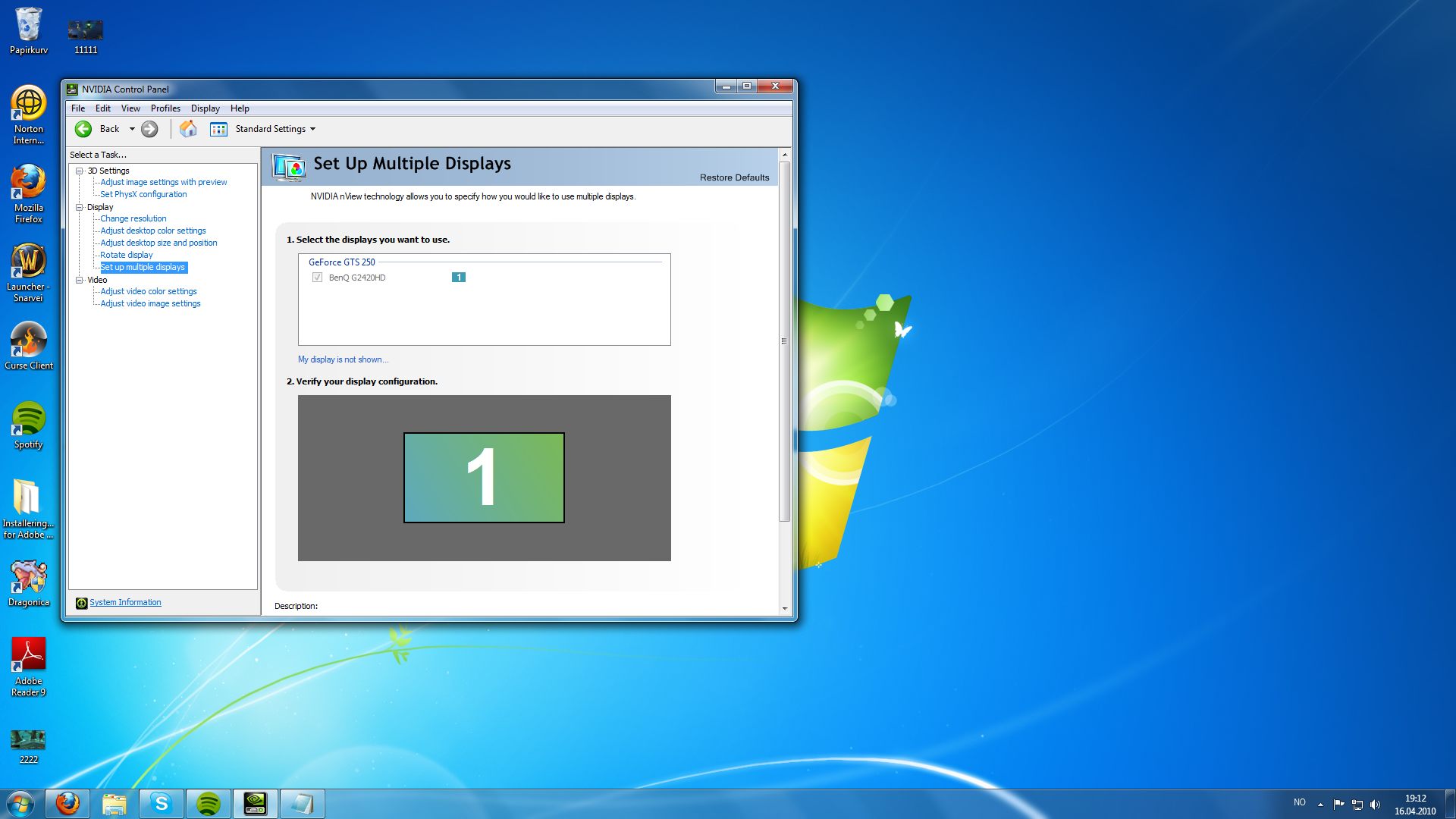Select Set up multiple displays task
Viewport: 1456px width, 819px height.
(x=143, y=267)
